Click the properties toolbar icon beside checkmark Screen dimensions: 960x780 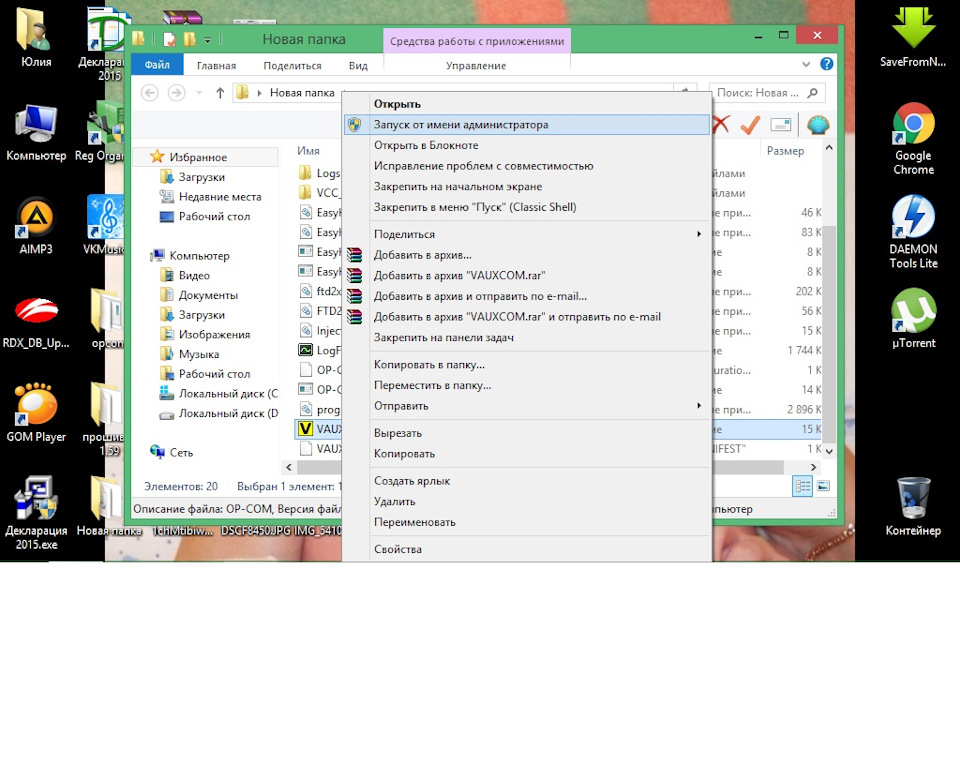781,125
